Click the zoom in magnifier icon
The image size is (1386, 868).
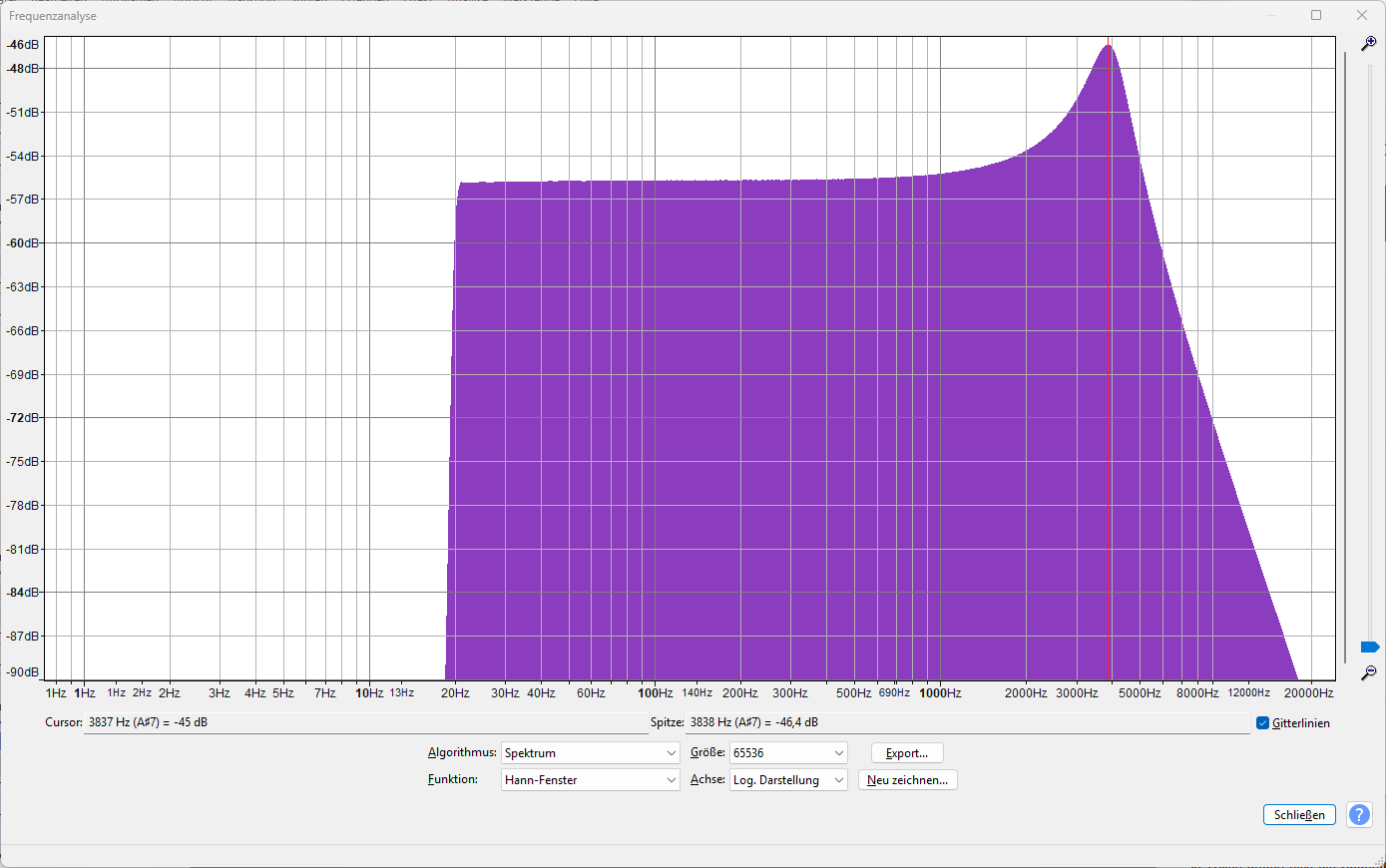pos(1368,44)
